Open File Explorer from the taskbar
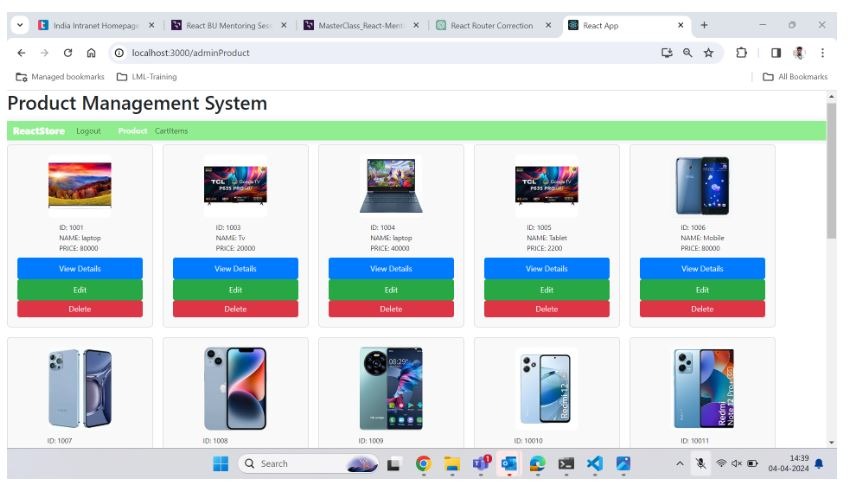This screenshot has width=860, height=504. (x=452, y=465)
